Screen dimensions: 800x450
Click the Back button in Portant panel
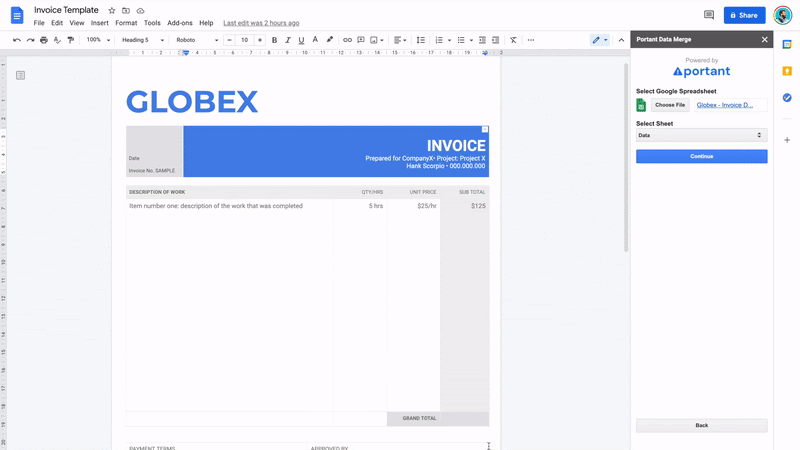702,426
